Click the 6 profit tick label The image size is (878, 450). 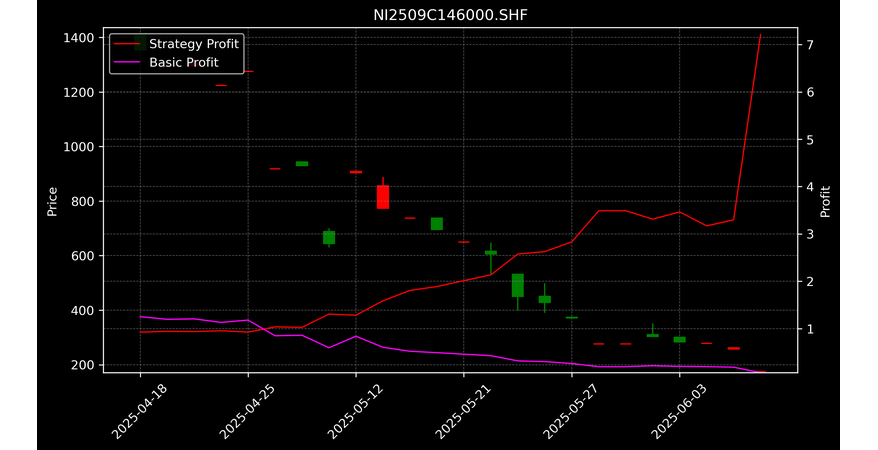coord(809,92)
